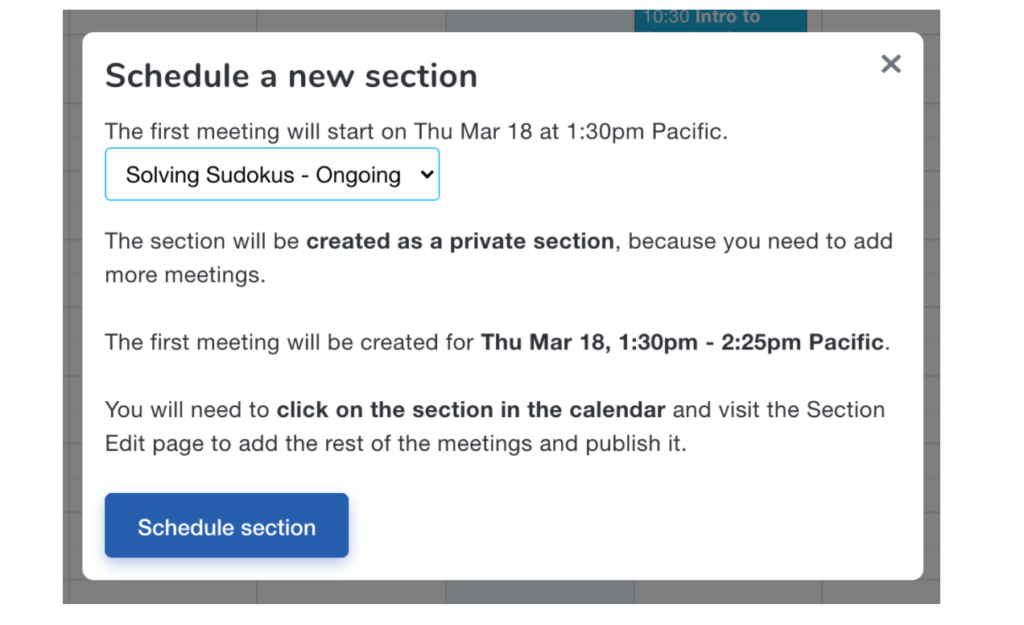Click the dimmed backdrop right of the dialog
Image resolution: width=1024 pixels, height=625 pixels.
coord(932,300)
